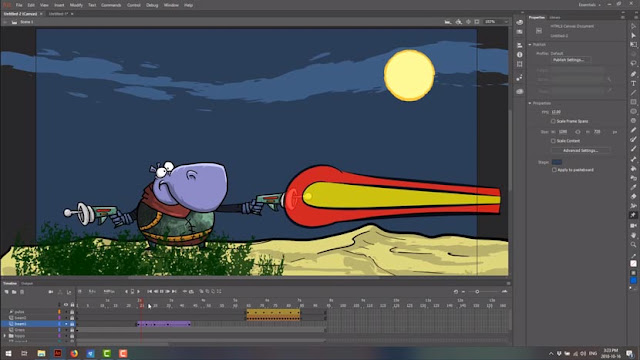The height and width of the screenshot is (360, 640).
Task: Select the Zoom magnifier tool
Action: tap(633, 245)
